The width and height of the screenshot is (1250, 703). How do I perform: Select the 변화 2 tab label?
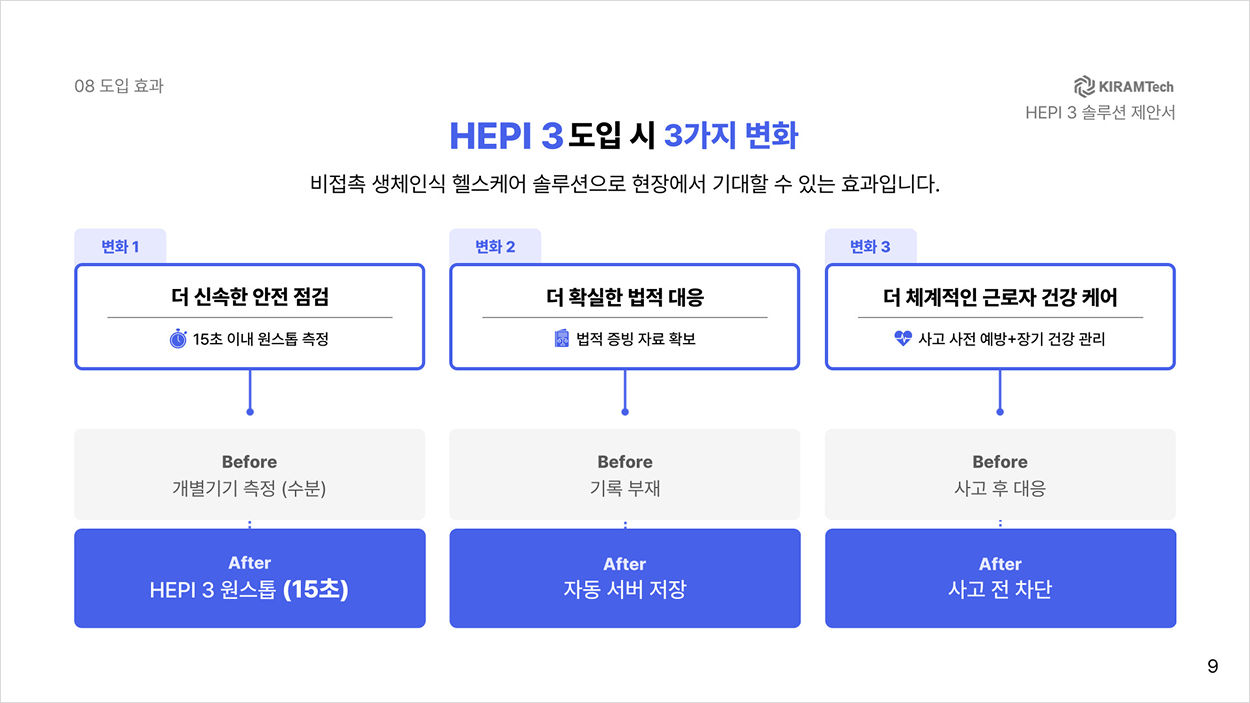point(495,246)
